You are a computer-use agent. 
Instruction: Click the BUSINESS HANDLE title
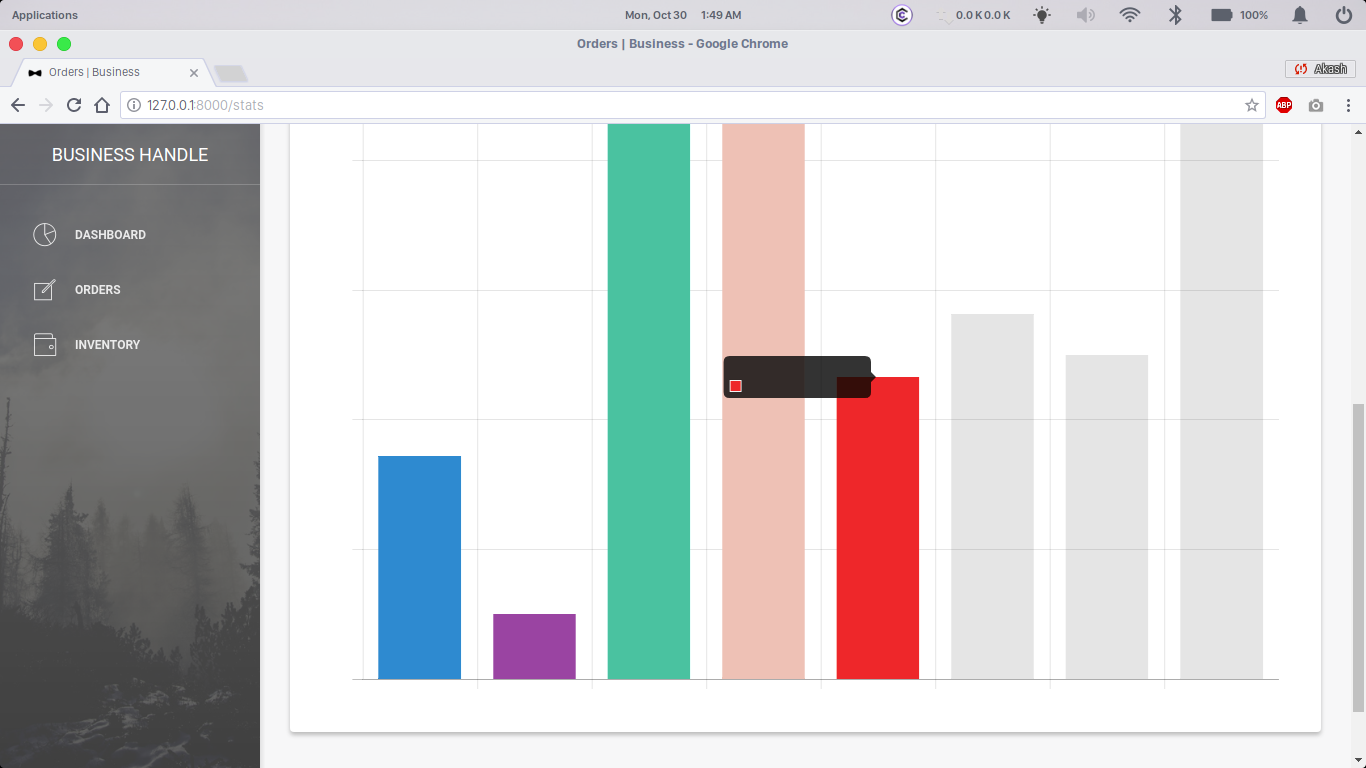click(130, 155)
